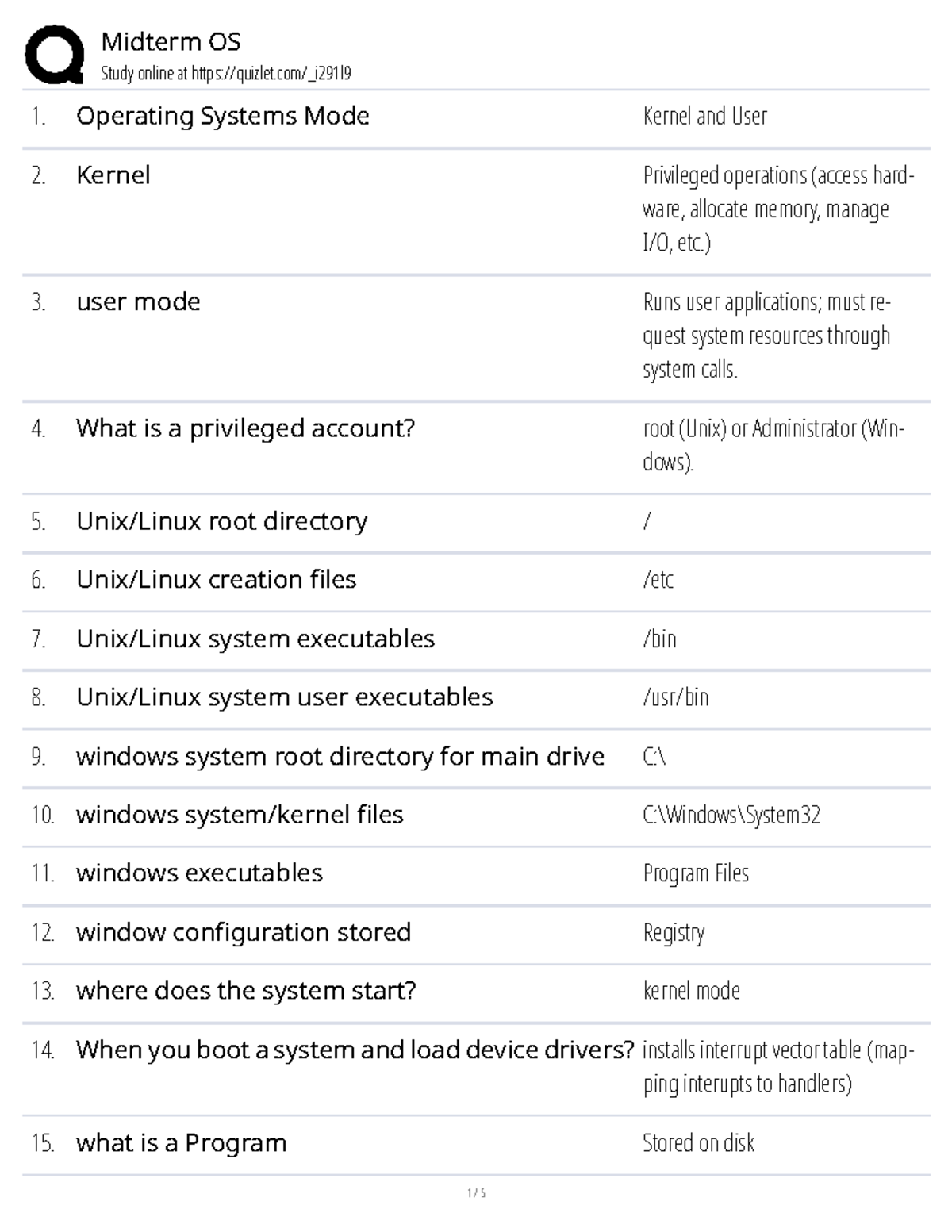Click the Midterm OS title
This screenshot has width=952, height=1232.
pyautogui.click(x=171, y=41)
